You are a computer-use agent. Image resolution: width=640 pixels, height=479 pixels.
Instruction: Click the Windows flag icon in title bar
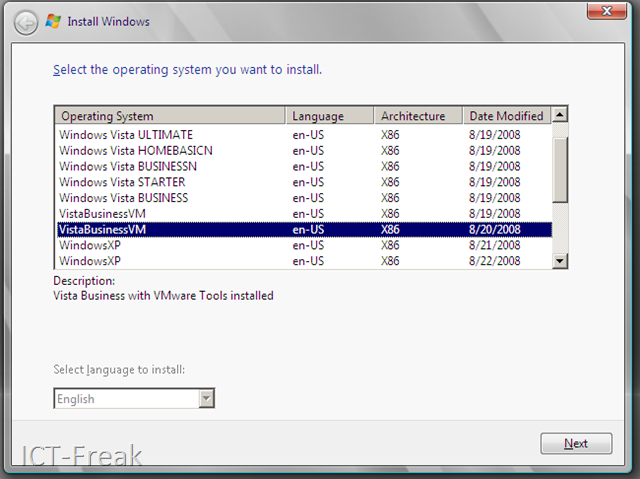click(x=55, y=21)
